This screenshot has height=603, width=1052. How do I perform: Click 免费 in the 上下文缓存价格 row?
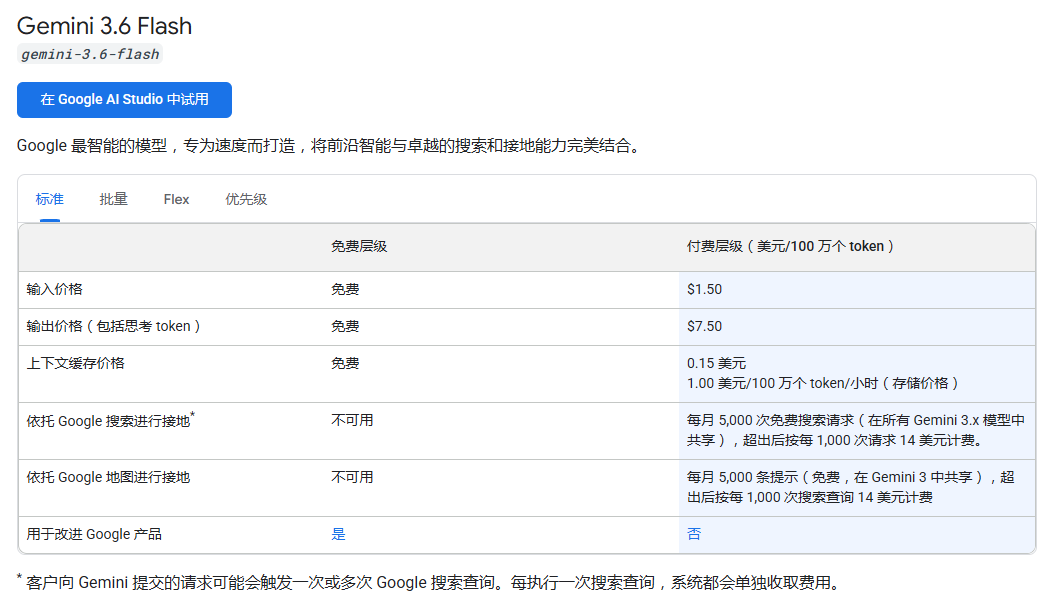click(345, 363)
